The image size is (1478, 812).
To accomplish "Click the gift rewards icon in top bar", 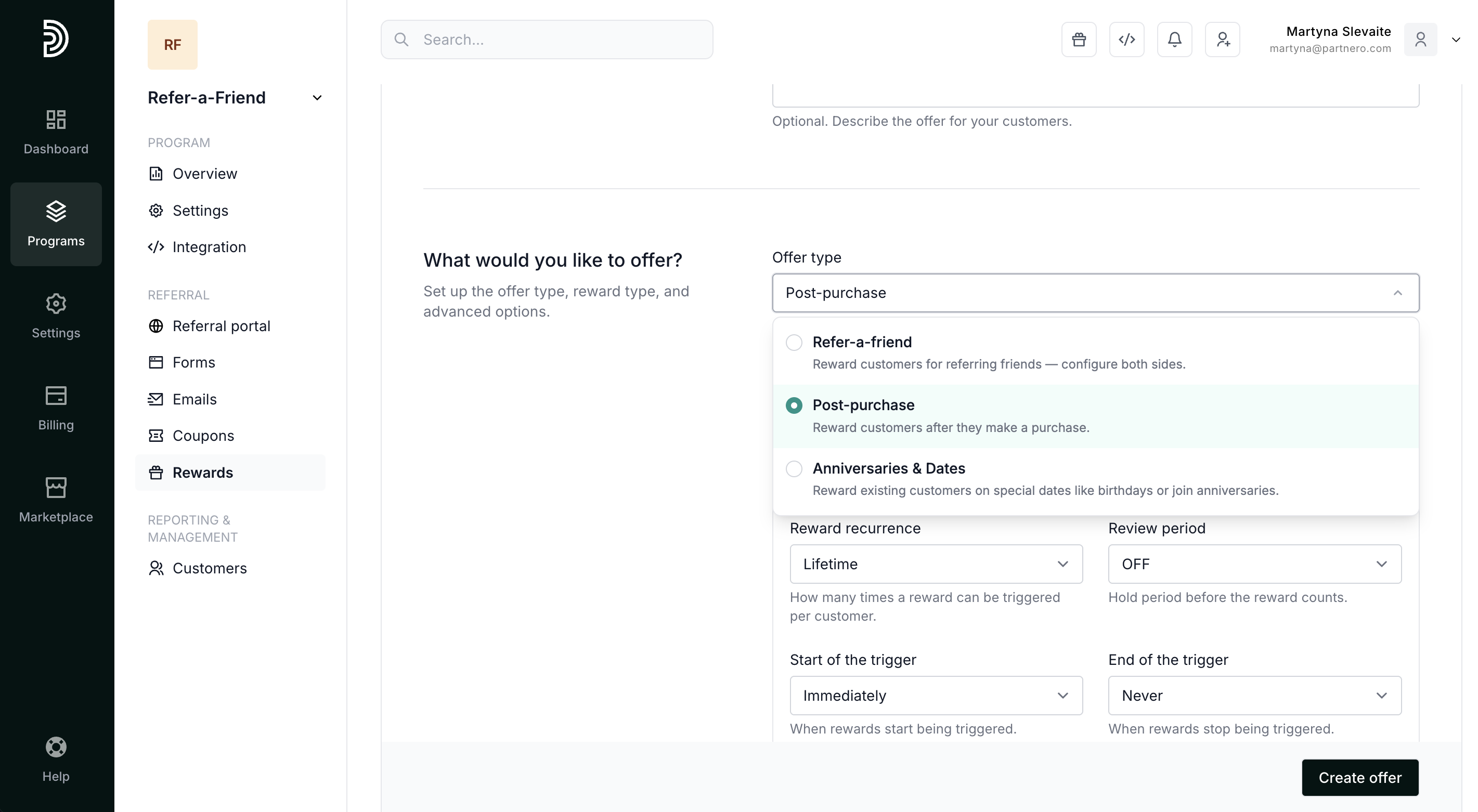I will click(1078, 40).
